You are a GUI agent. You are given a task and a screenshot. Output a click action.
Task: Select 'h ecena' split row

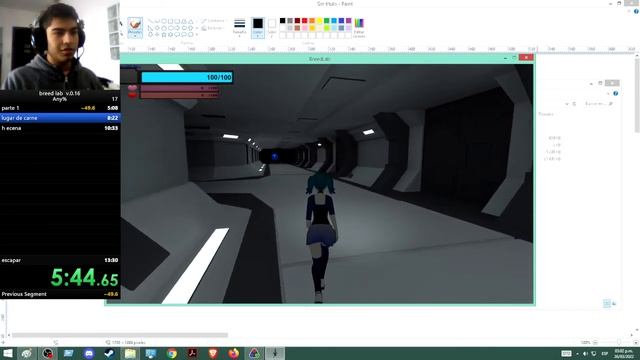[60, 128]
